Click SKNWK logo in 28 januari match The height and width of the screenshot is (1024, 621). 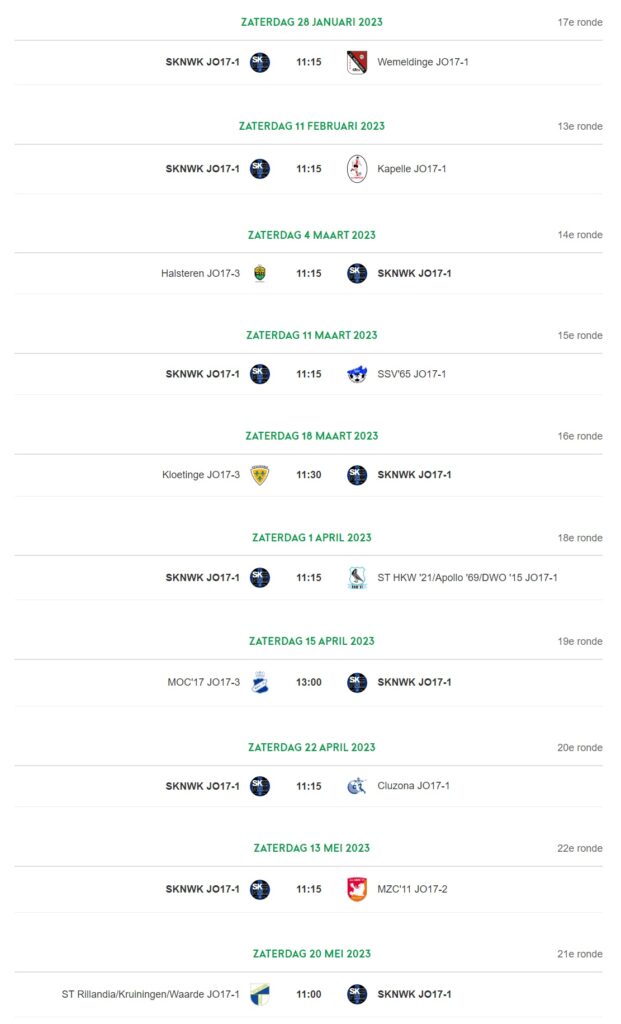(x=260, y=62)
